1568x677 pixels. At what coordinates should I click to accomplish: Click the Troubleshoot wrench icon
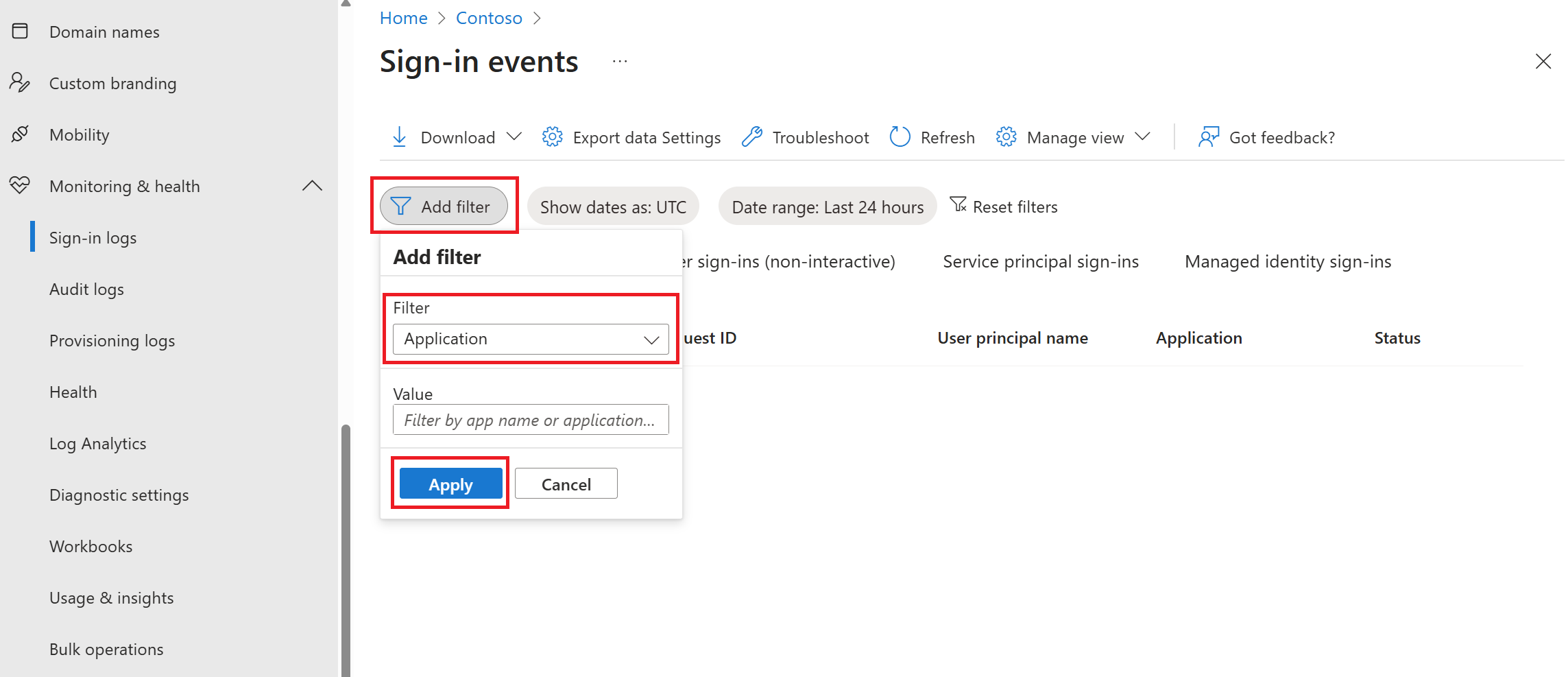752,137
